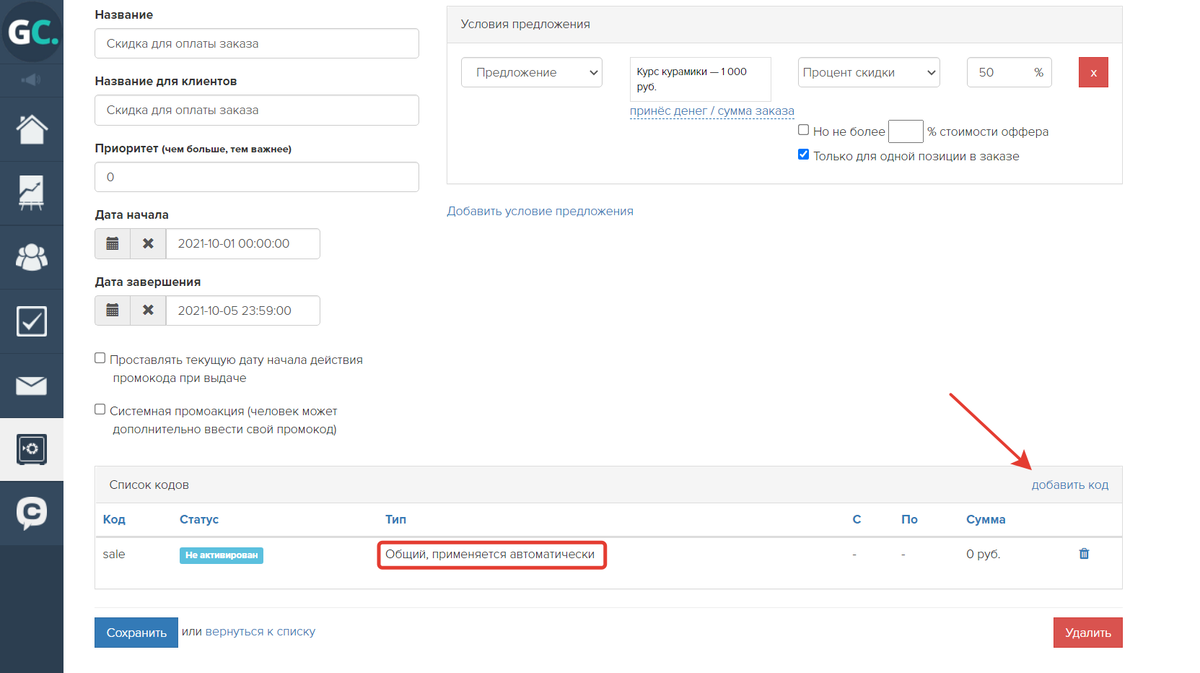
Task: Open the chart analytics sidebar section
Action: pyautogui.click(x=31, y=192)
